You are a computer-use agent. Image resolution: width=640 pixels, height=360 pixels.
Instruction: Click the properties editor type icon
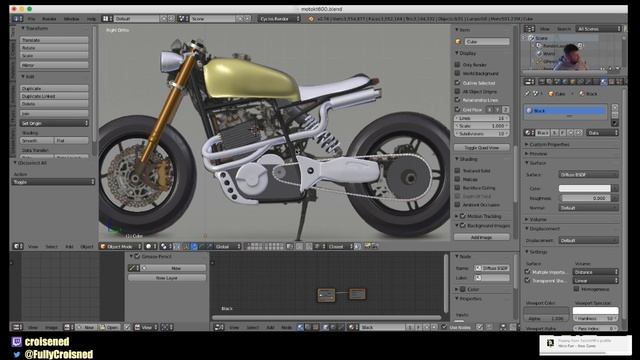(529, 82)
